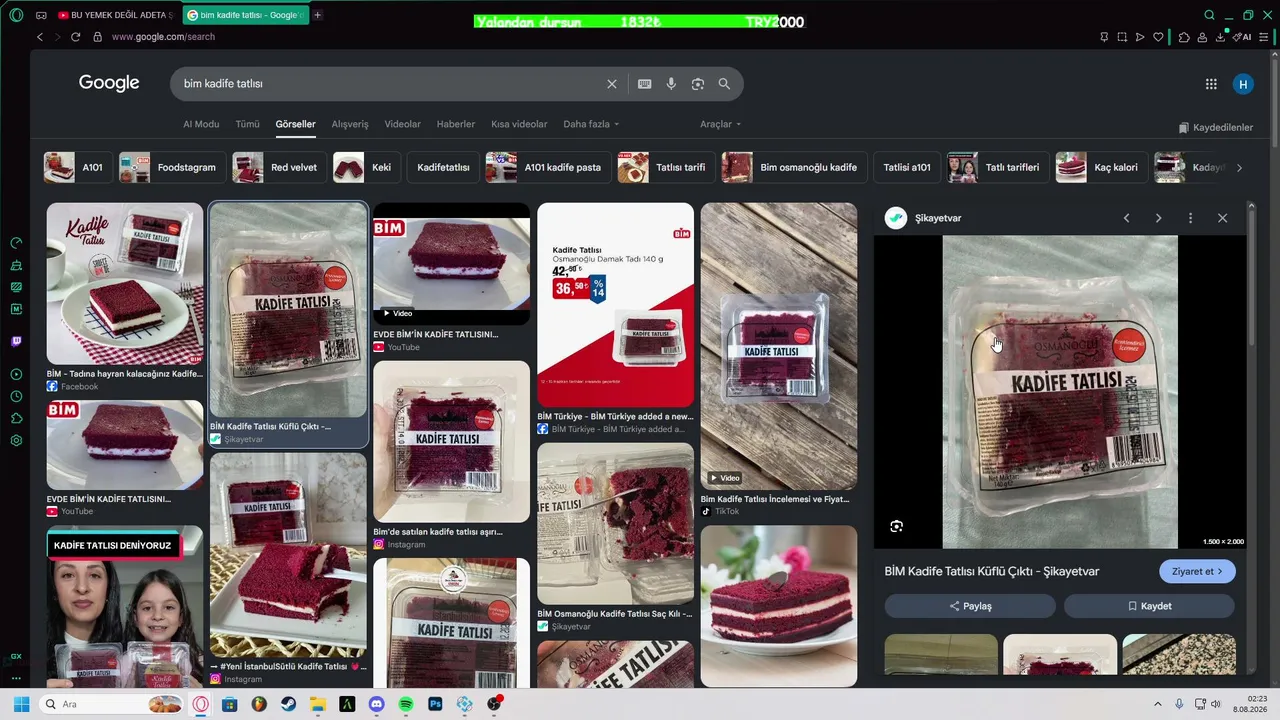Open a new browser tab
This screenshot has height=720, width=1280.
pos(317,15)
